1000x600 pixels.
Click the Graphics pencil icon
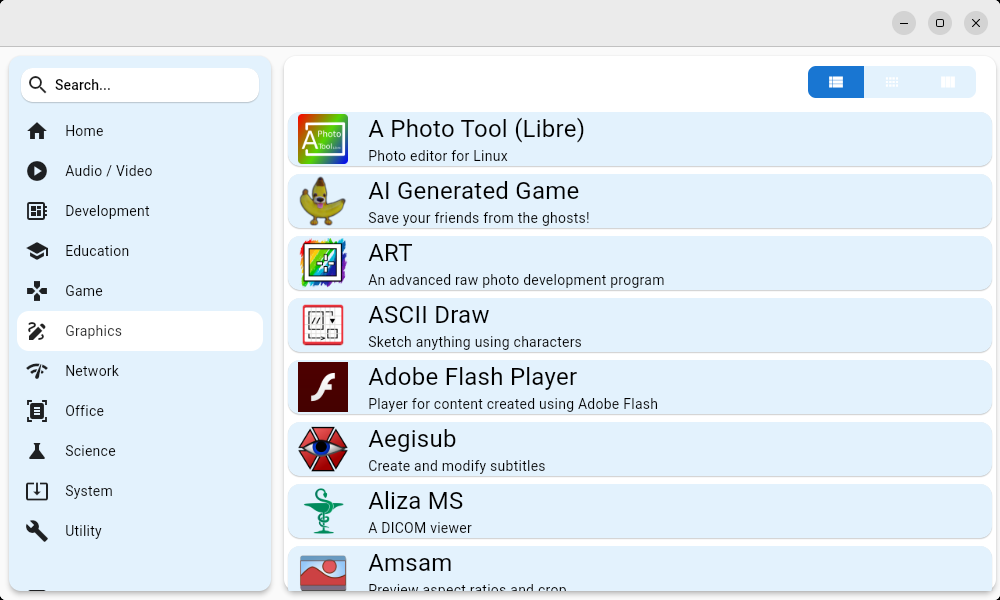[37, 331]
